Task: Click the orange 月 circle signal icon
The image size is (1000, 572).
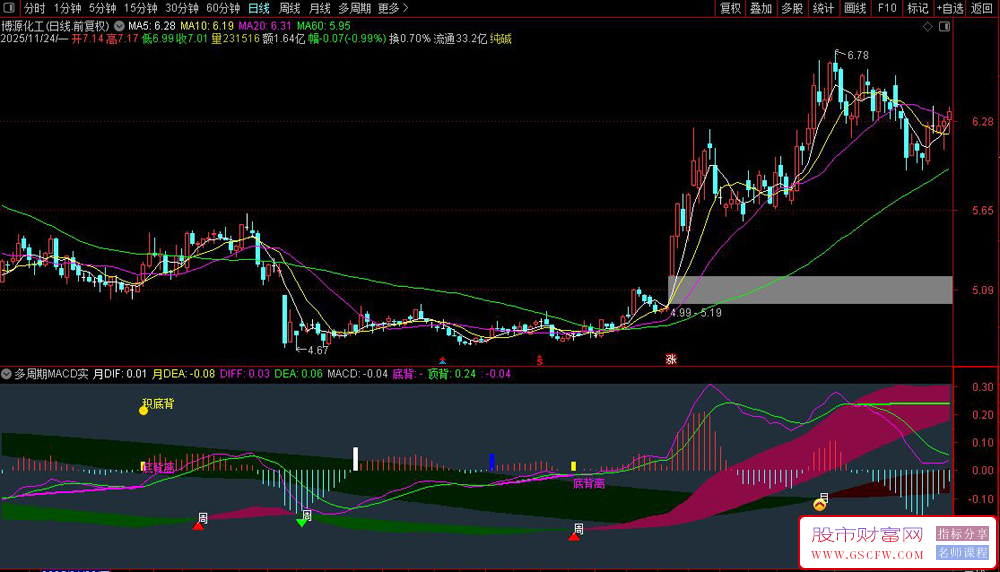Action: tap(820, 505)
